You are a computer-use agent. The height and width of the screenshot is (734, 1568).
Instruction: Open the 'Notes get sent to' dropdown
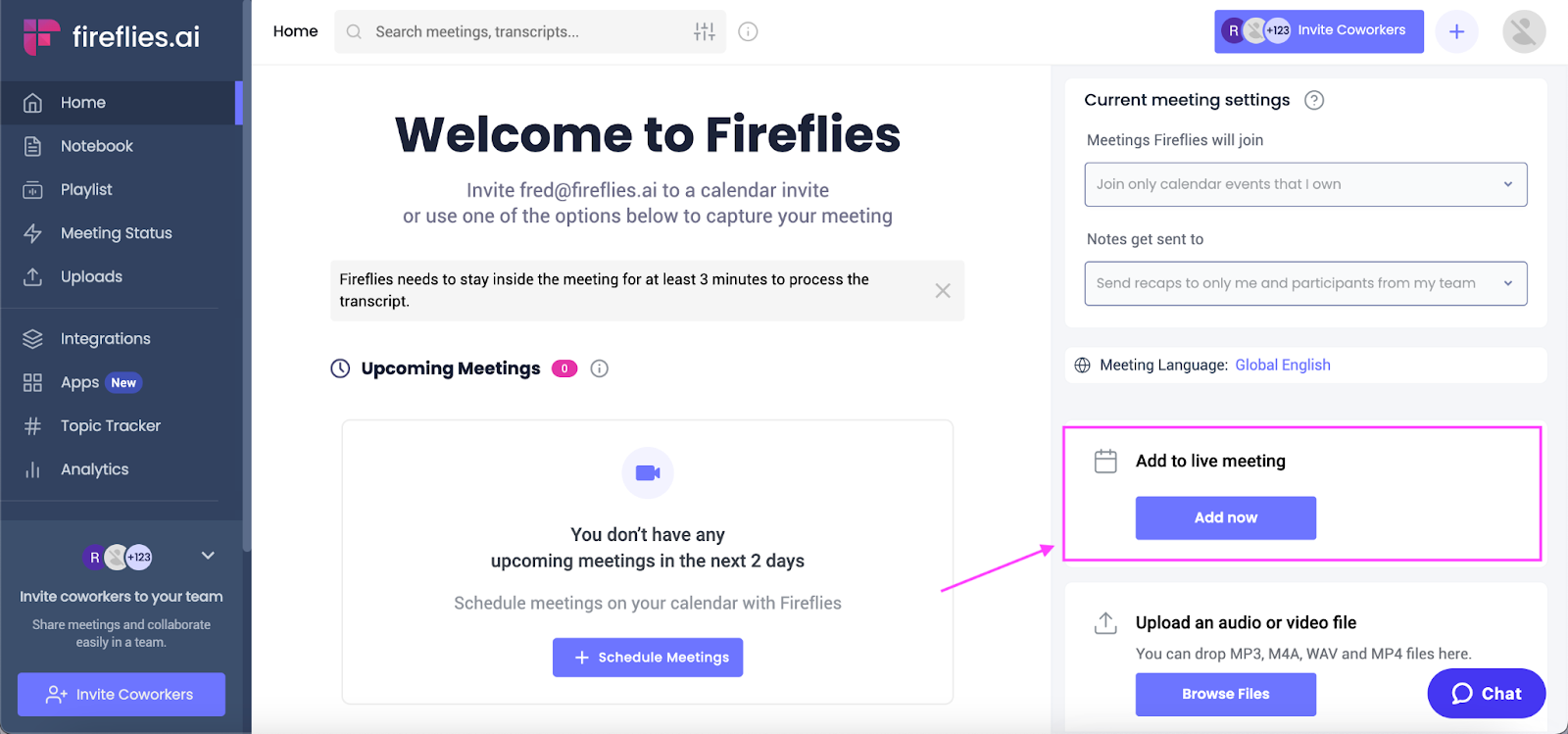pos(1304,283)
